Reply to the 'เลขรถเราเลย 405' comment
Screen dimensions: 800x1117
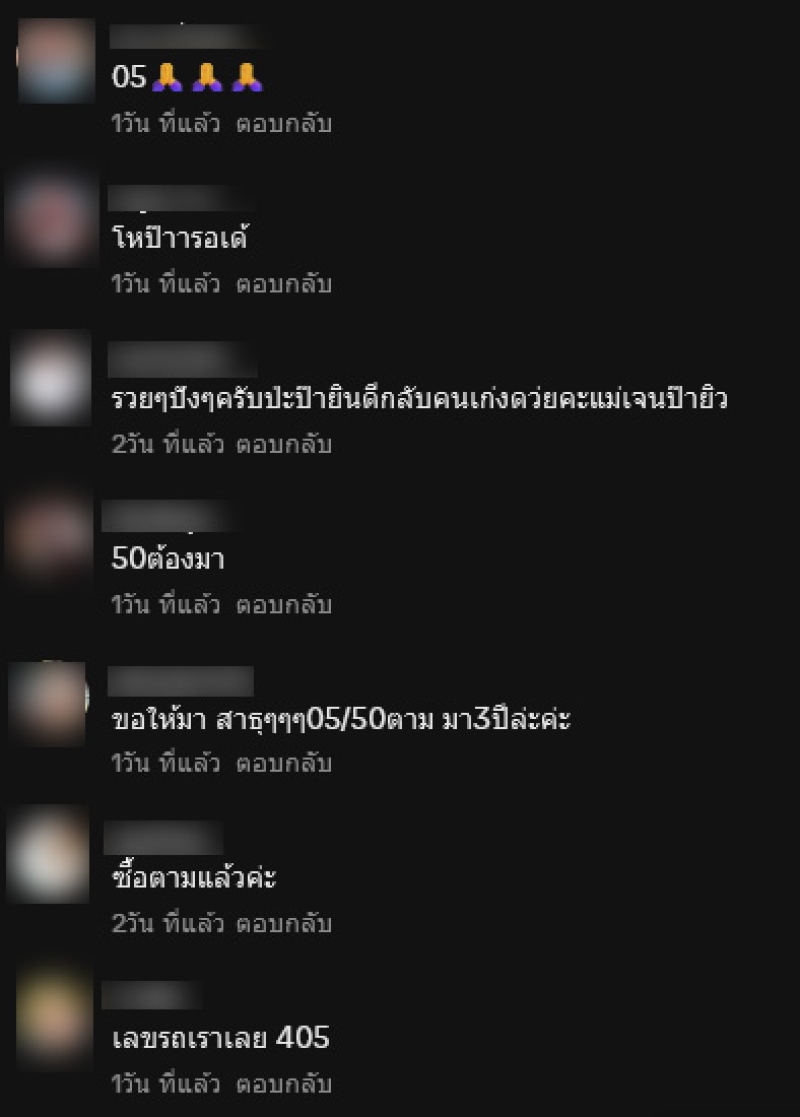(284, 1084)
